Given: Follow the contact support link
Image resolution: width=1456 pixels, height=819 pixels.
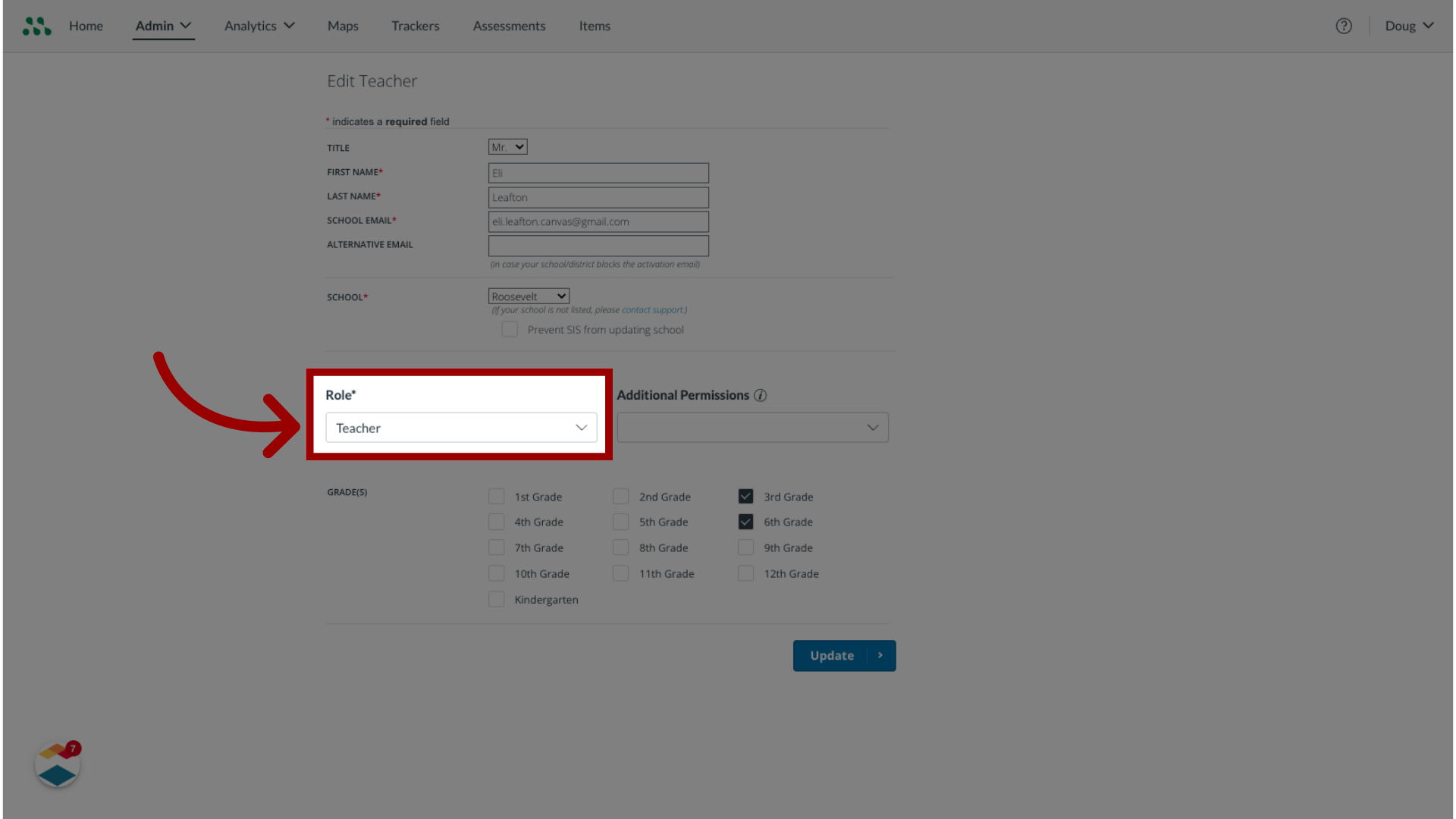Looking at the screenshot, I should pyautogui.click(x=652, y=310).
